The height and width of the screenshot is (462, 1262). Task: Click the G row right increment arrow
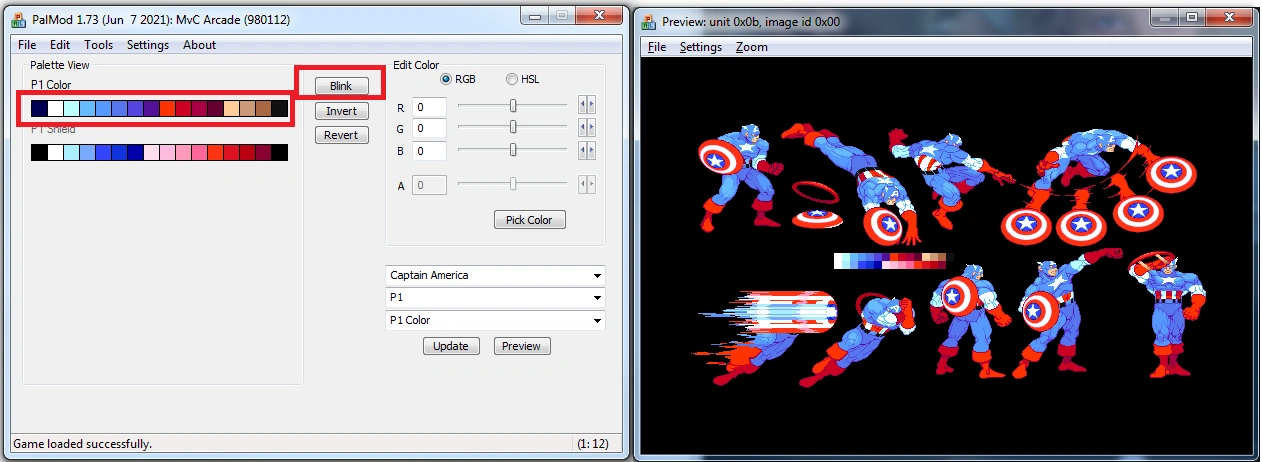[x=592, y=127]
